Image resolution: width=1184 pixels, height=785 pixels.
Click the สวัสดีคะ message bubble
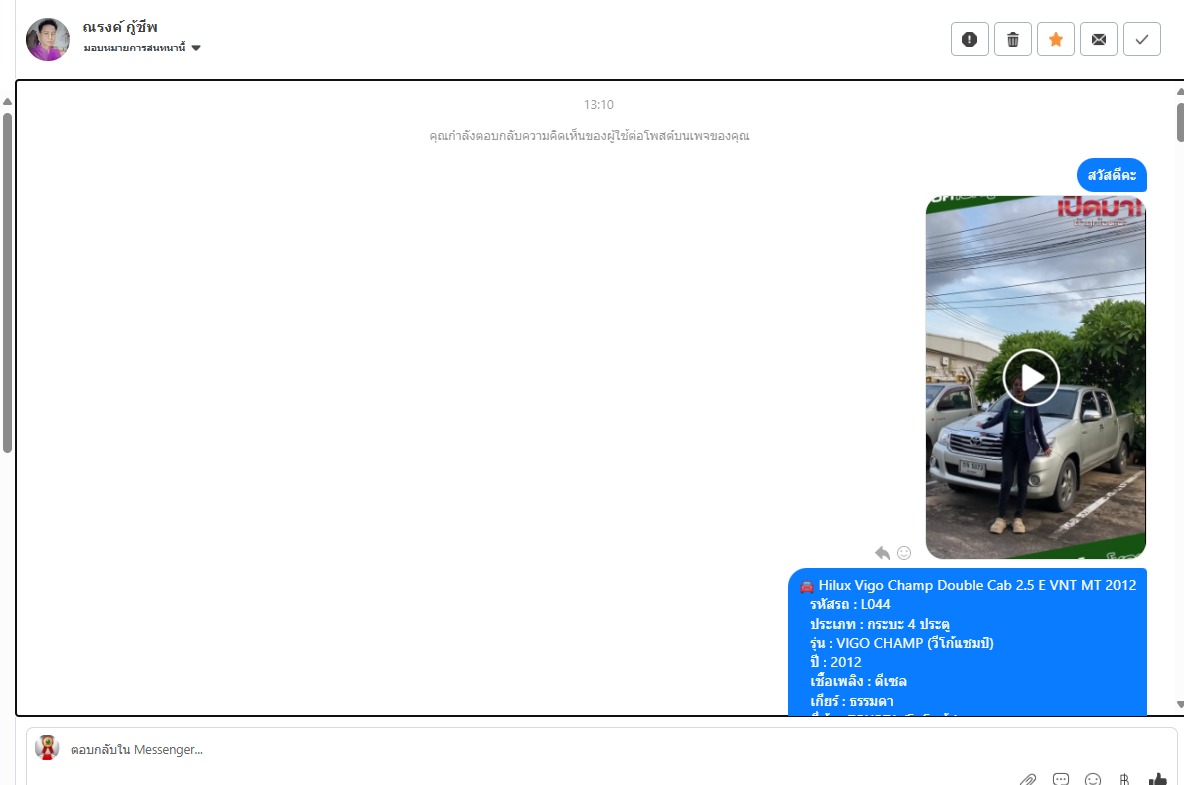(1112, 175)
